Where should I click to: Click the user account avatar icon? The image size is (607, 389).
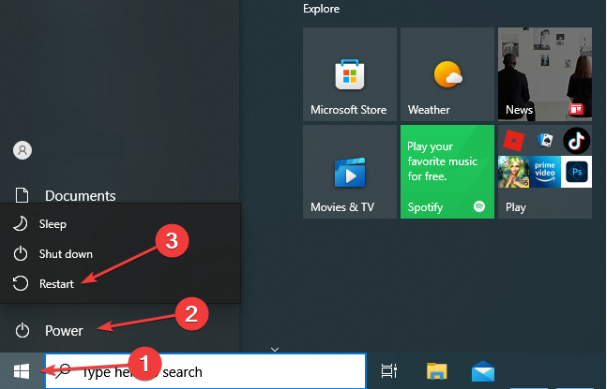pos(22,150)
